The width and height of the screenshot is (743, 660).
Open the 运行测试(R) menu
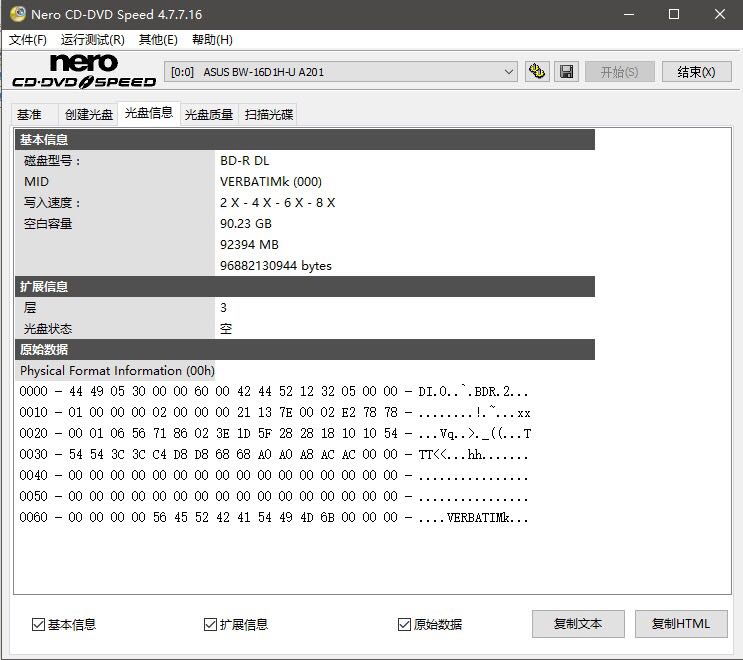(92, 40)
